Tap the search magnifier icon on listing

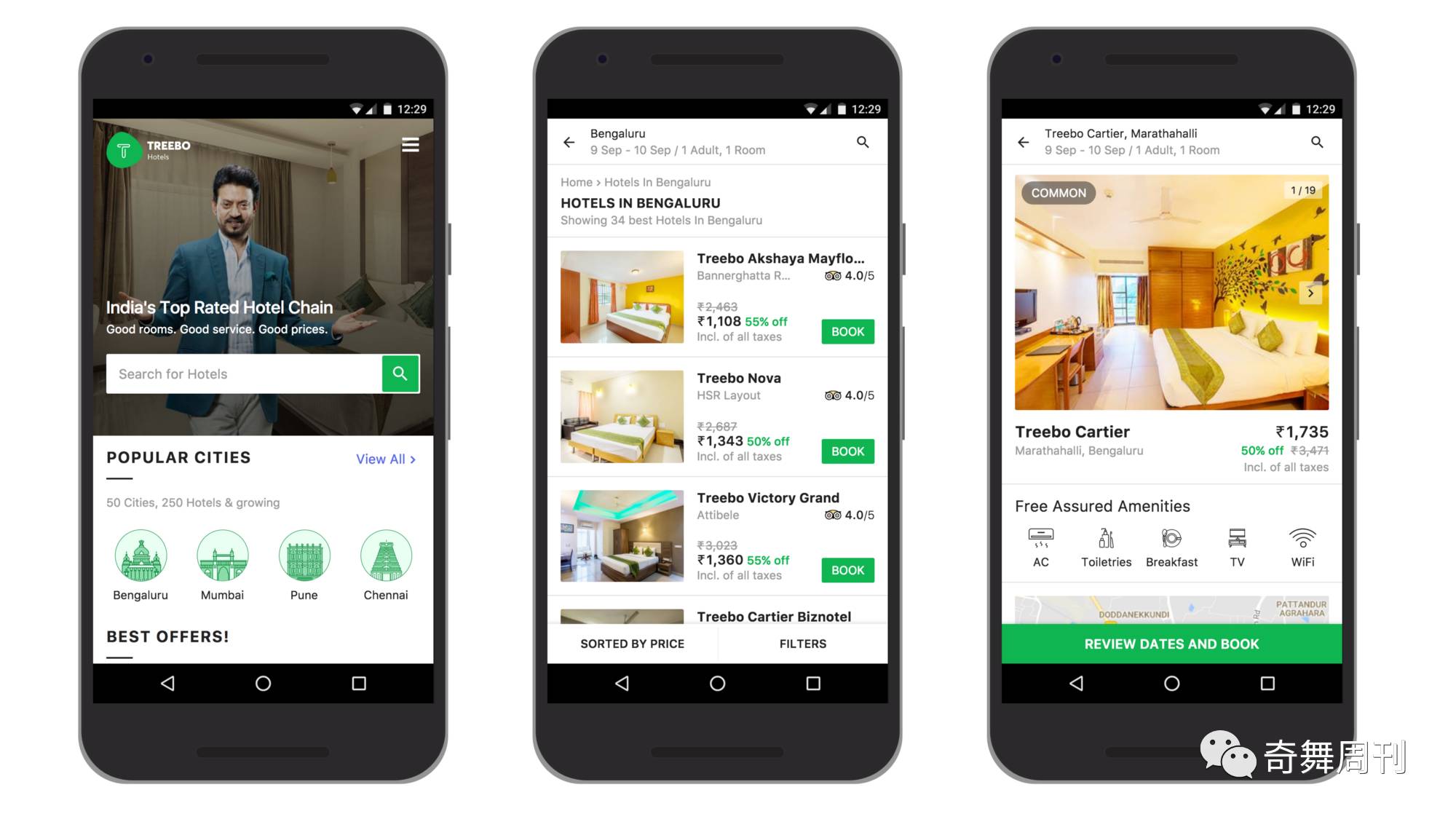tap(862, 143)
